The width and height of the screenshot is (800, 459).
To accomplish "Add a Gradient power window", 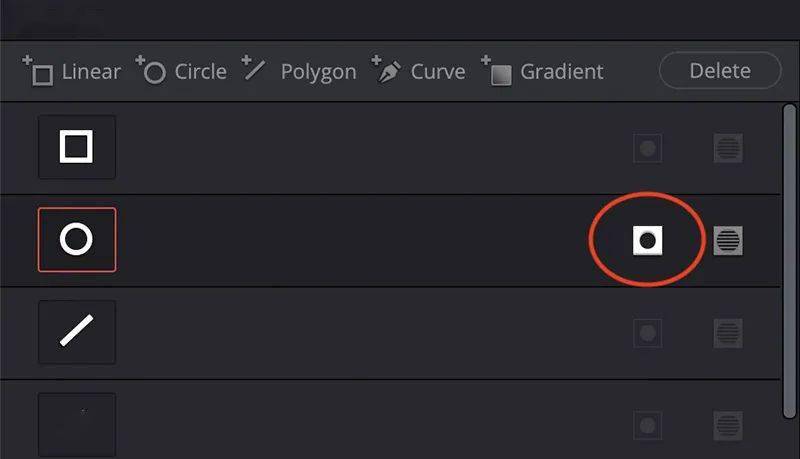I will pyautogui.click(x=543, y=72).
